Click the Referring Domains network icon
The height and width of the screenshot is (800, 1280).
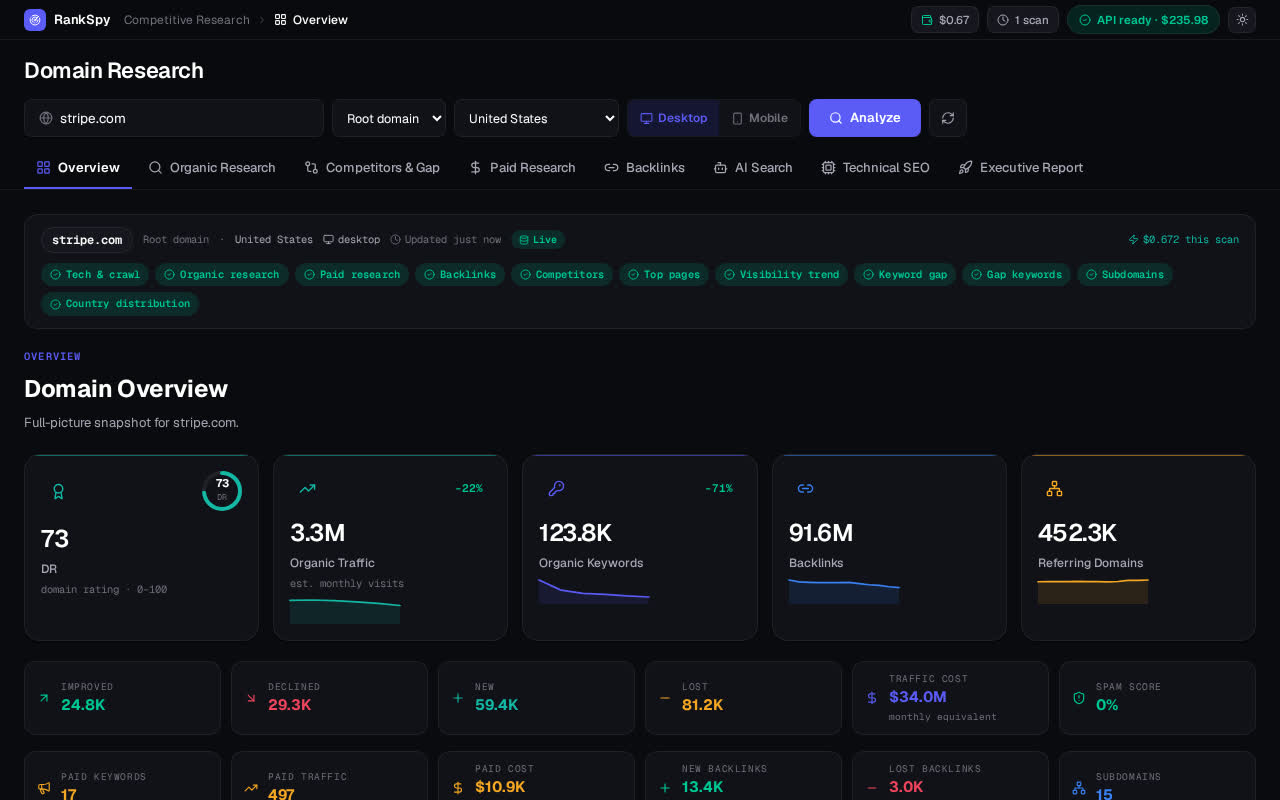[x=1054, y=489]
